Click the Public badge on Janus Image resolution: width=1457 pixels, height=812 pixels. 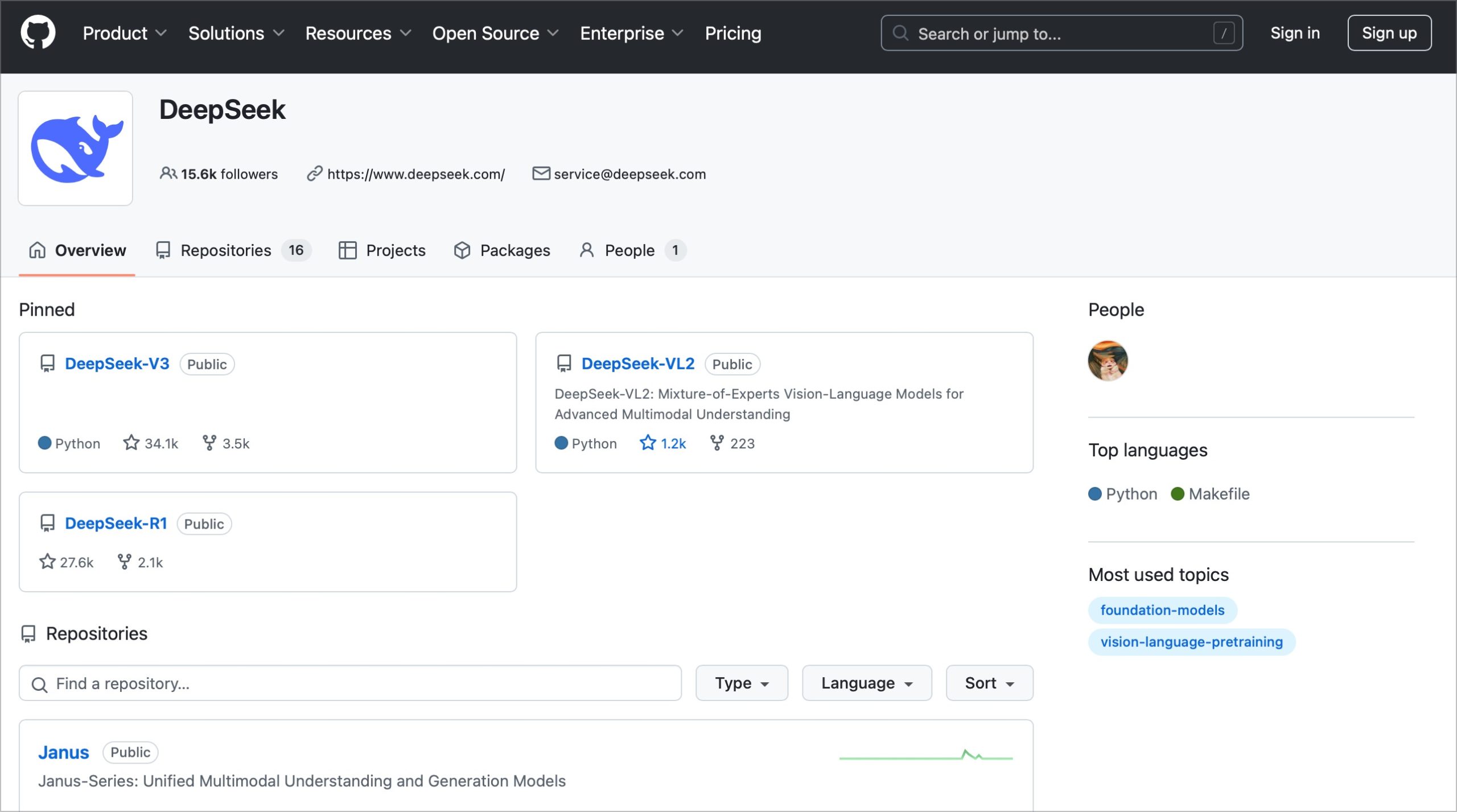pos(130,752)
